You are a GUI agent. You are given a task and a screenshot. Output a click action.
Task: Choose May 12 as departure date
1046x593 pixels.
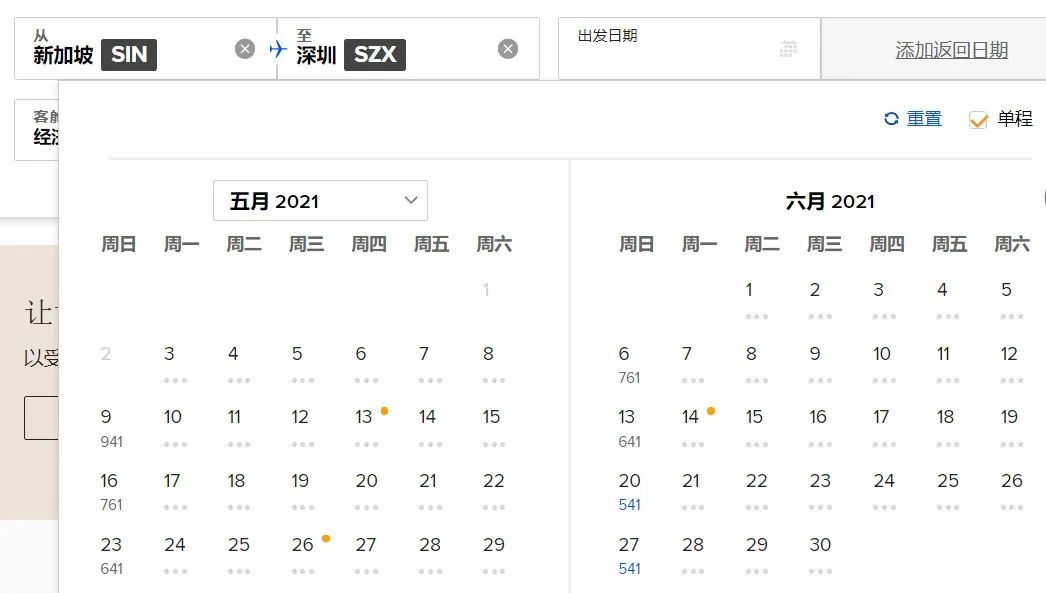pos(302,428)
